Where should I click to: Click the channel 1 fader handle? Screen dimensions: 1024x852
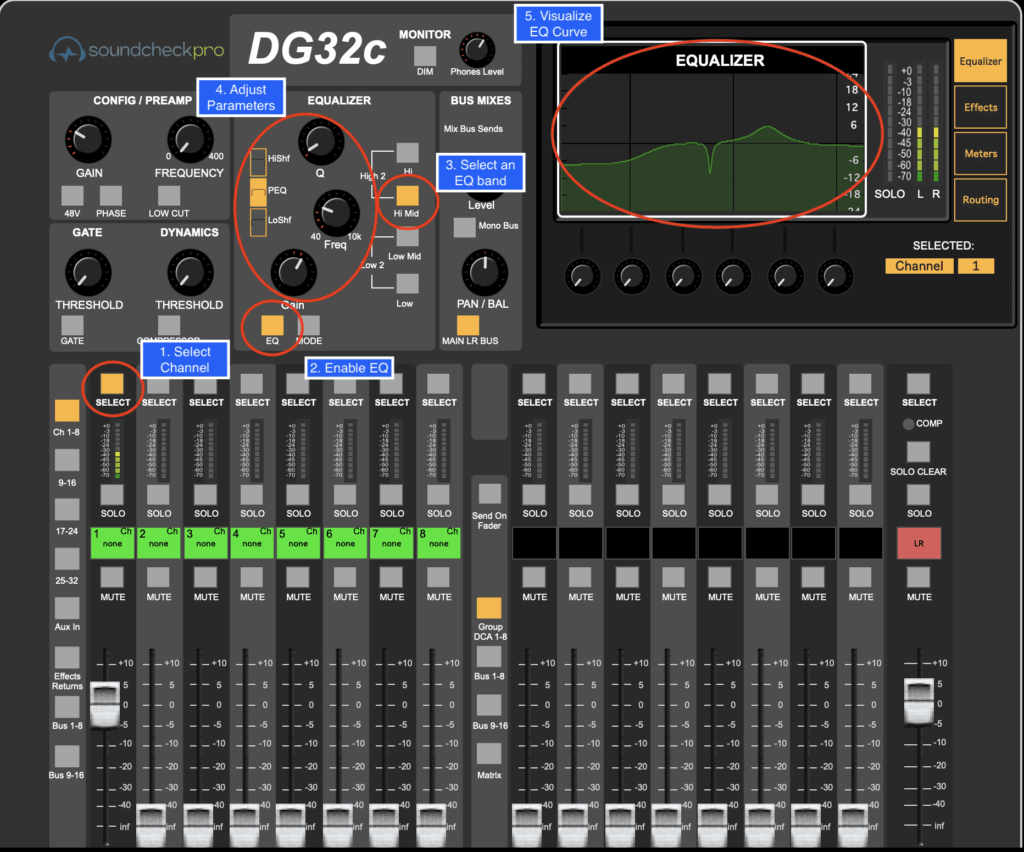click(x=104, y=704)
